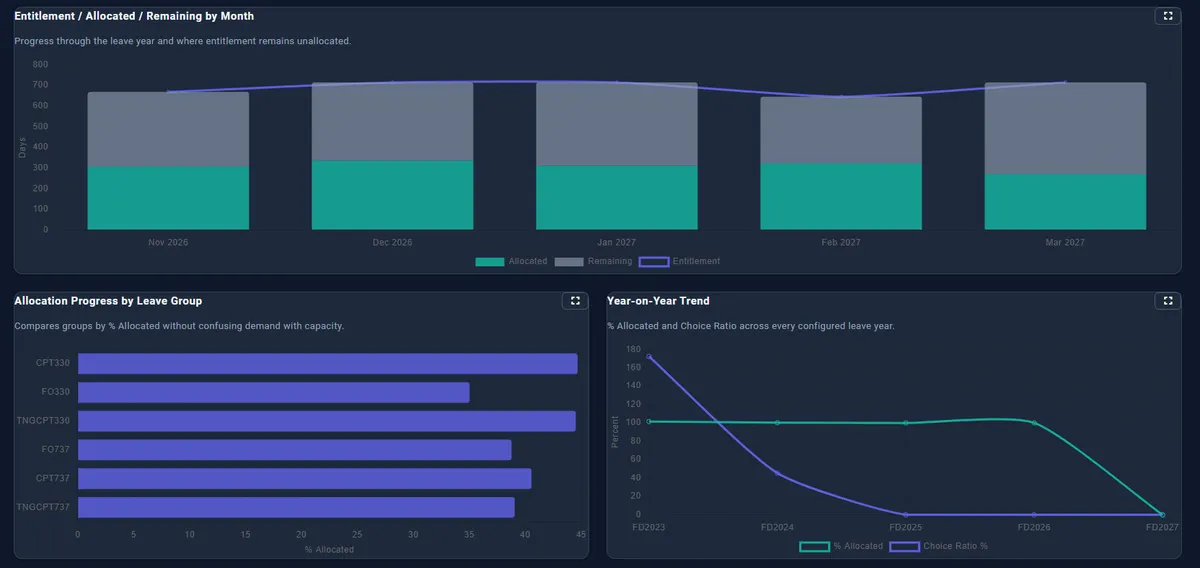This screenshot has height=568, width=1200.
Task: Click the Year-on-Year Trend title
Action: point(658,300)
